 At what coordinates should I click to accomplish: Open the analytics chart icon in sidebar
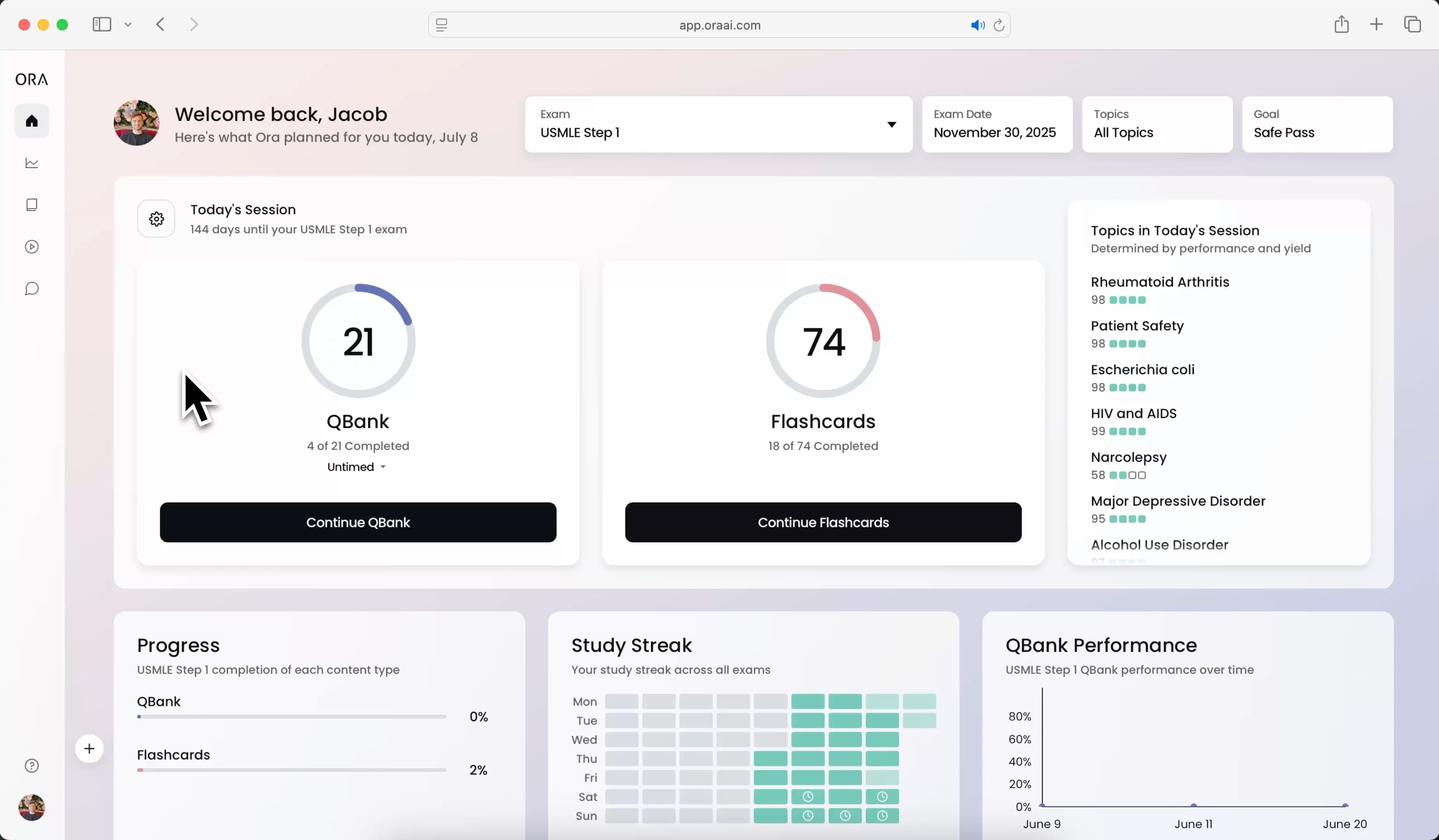32,163
